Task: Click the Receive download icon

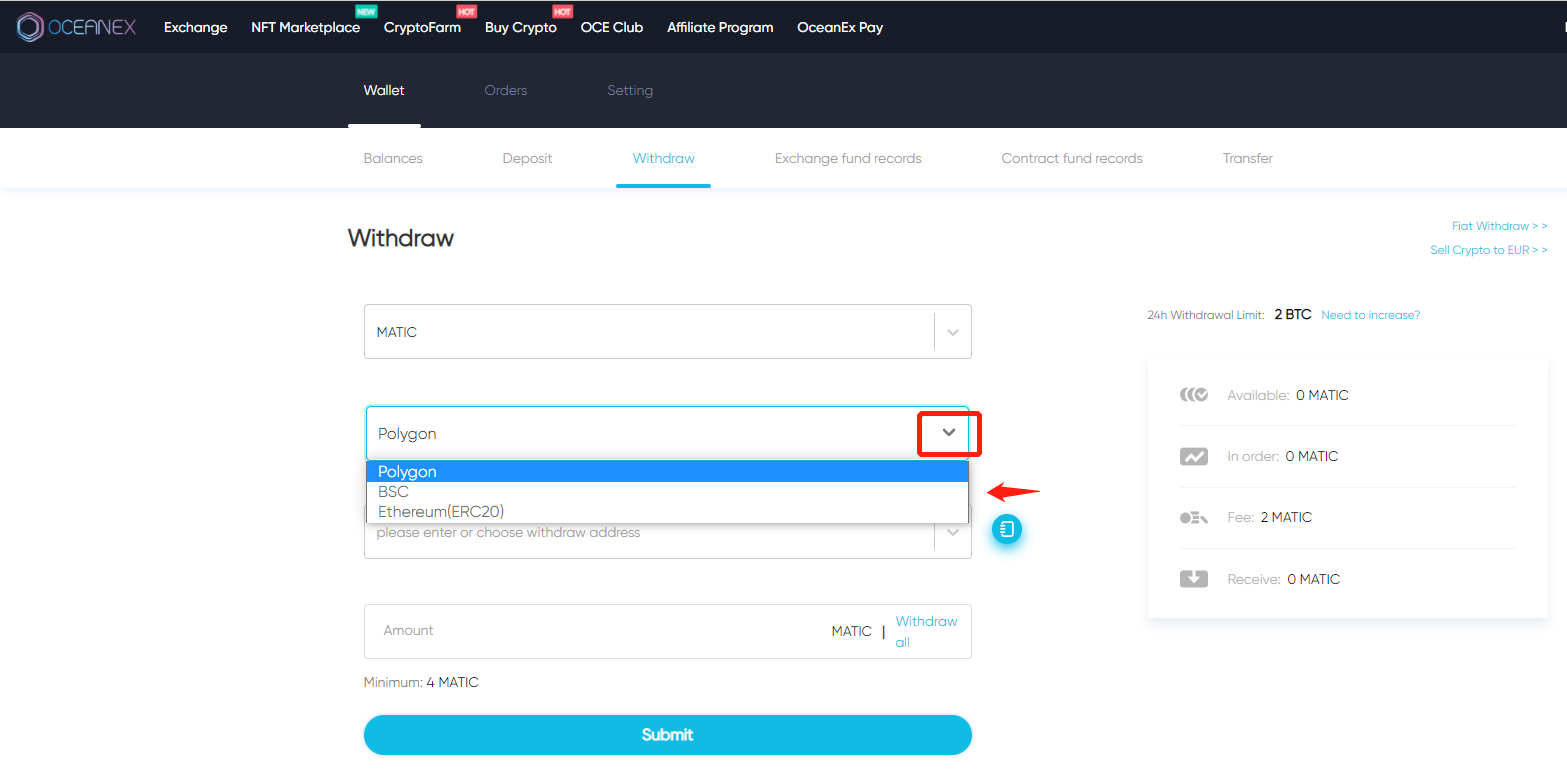Action: [1194, 579]
